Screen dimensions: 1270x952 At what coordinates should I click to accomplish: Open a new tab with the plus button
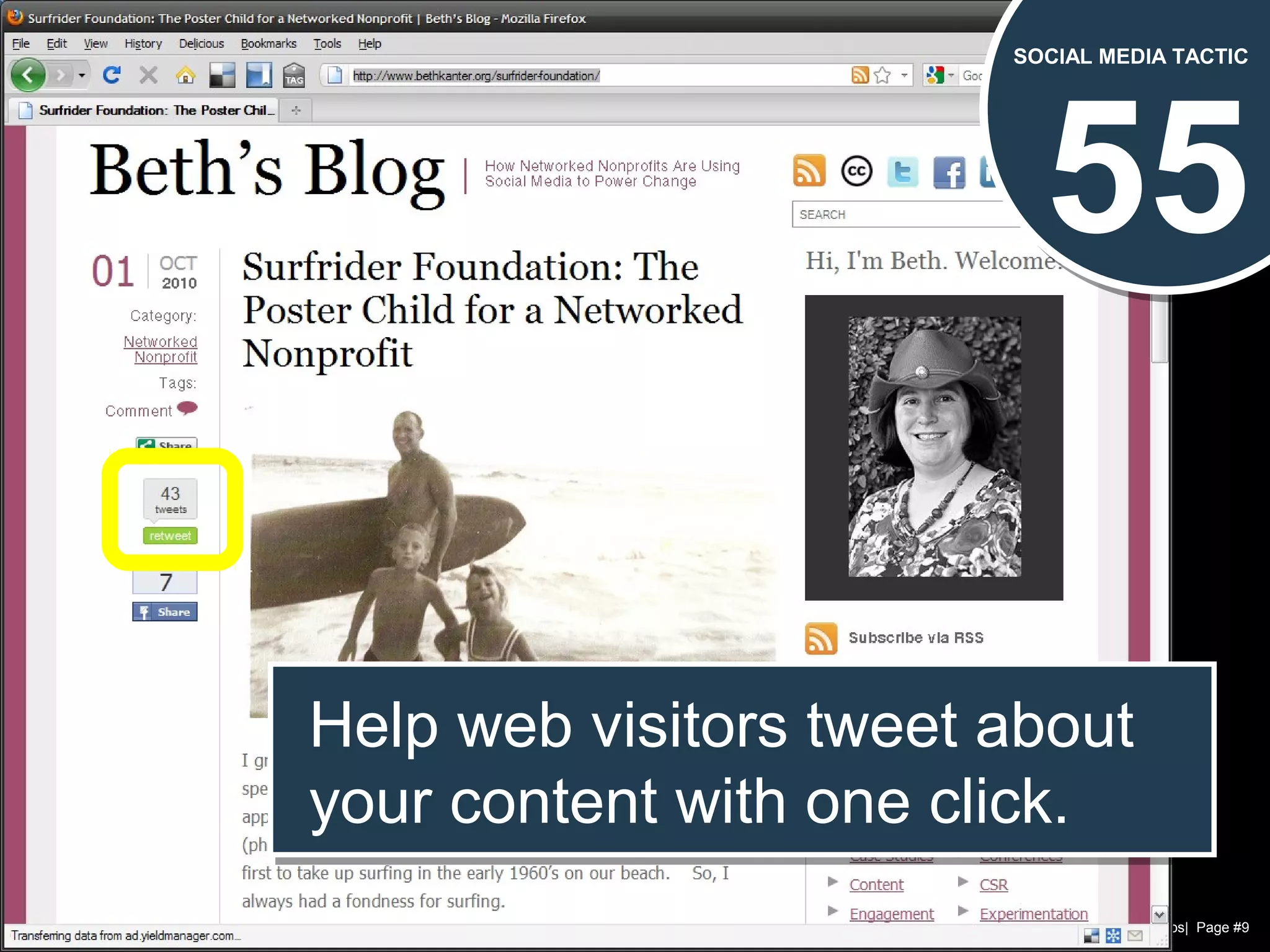coord(296,110)
